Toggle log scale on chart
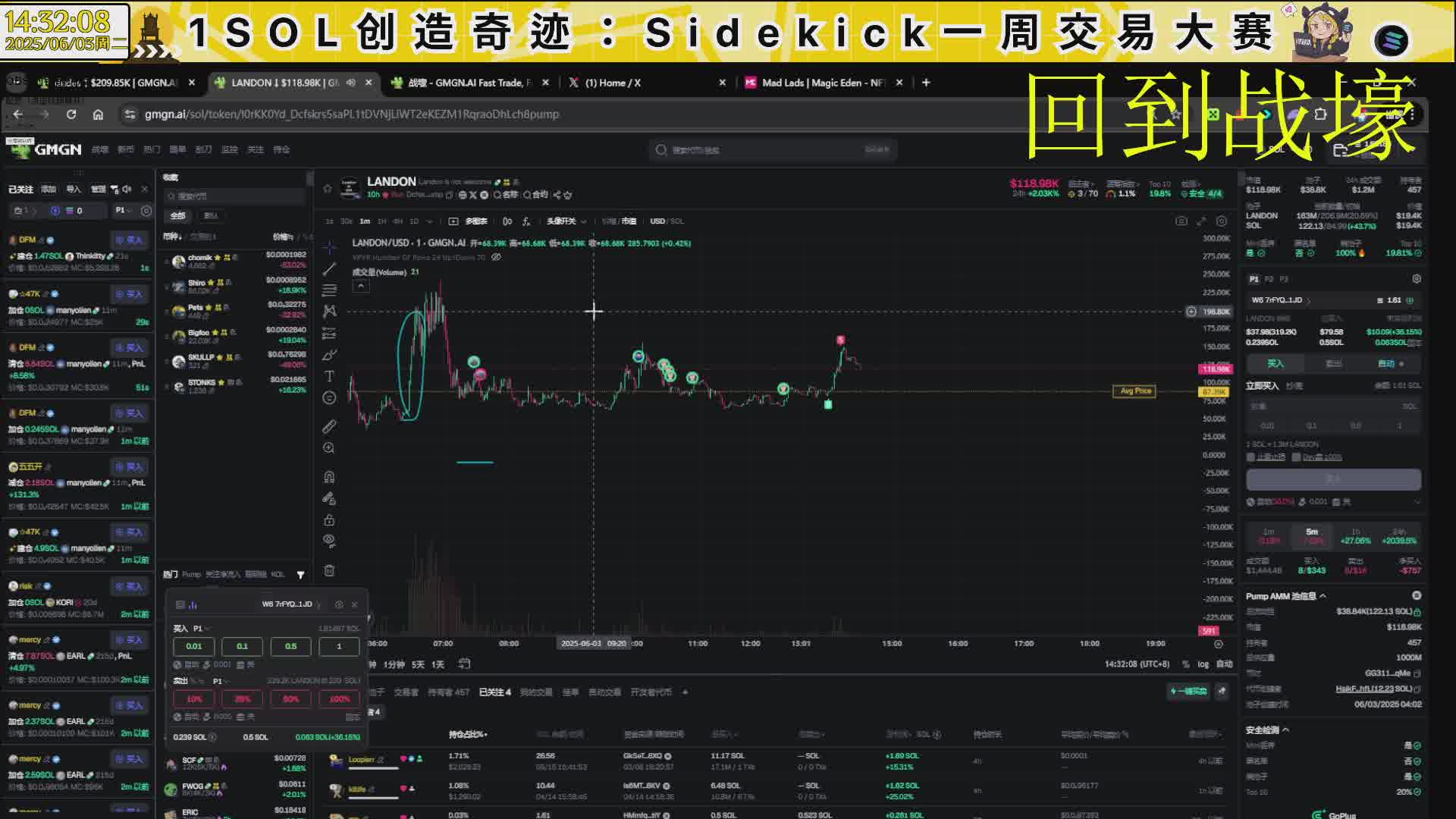The height and width of the screenshot is (819, 1456). pyautogui.click(x=1203, y=664)
